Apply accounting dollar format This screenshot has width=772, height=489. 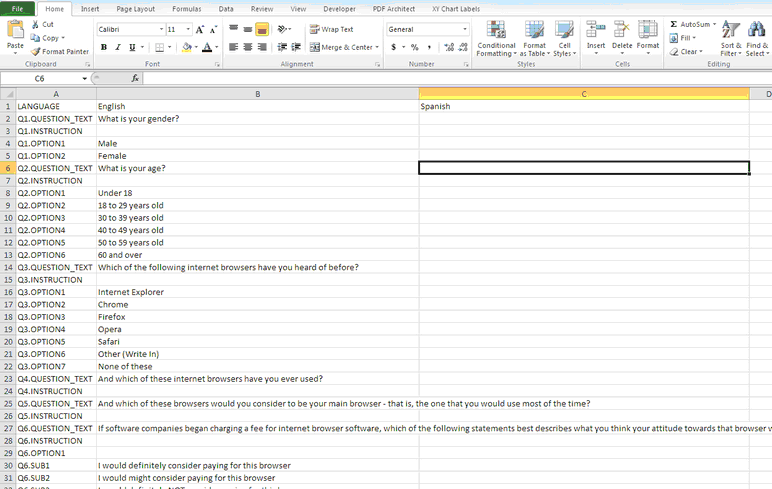[393, 47]
